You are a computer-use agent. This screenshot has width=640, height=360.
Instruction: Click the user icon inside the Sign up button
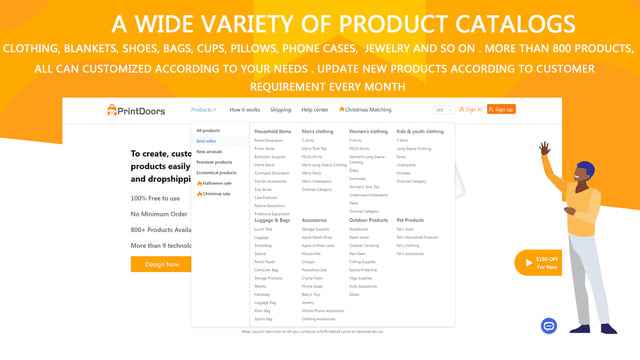pos(491,109)
